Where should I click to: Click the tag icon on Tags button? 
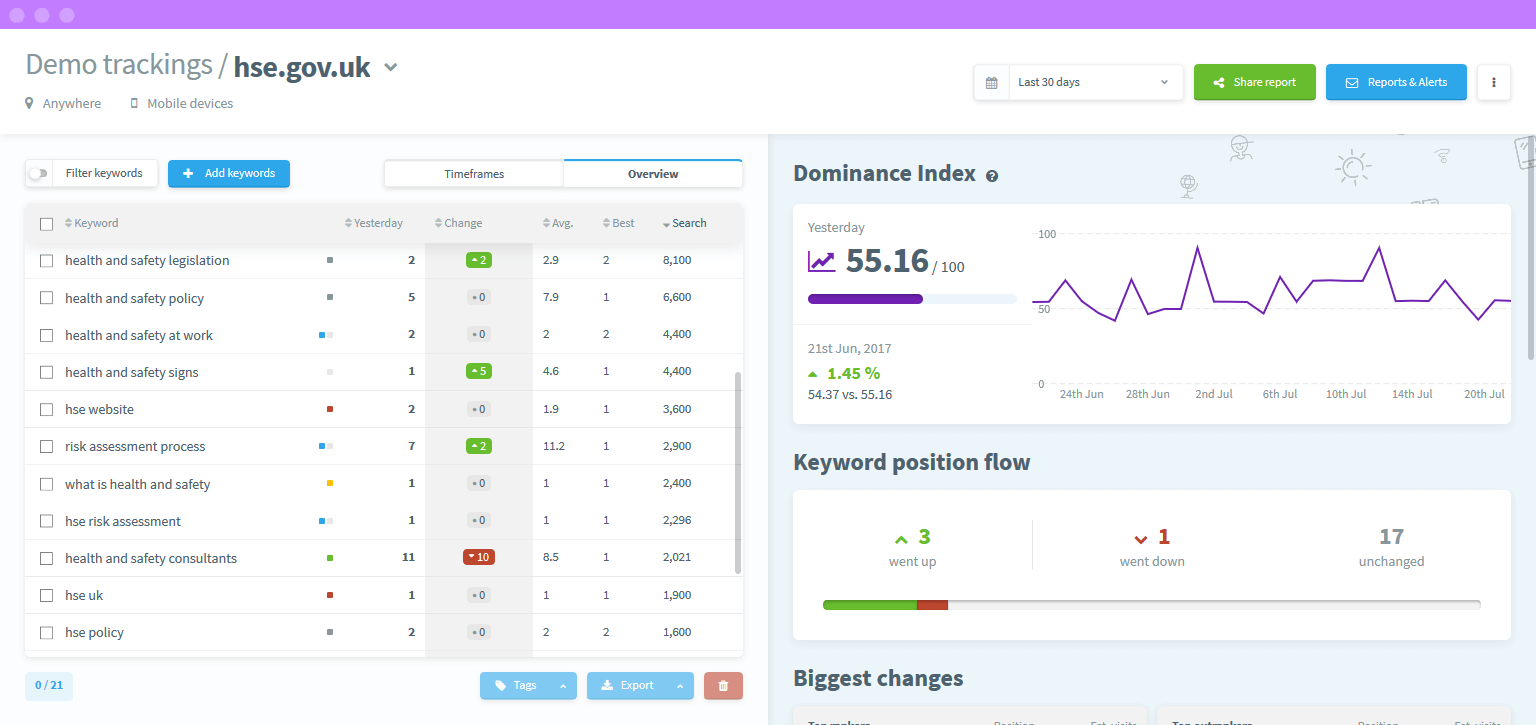coord(500,686)
